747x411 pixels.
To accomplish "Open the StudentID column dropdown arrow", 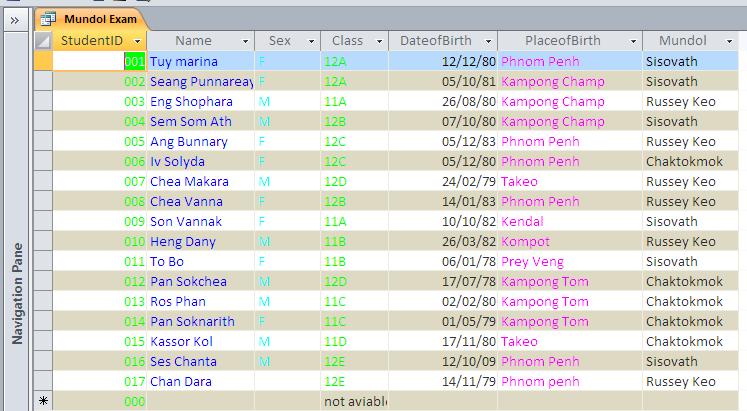I will point(137,41).
